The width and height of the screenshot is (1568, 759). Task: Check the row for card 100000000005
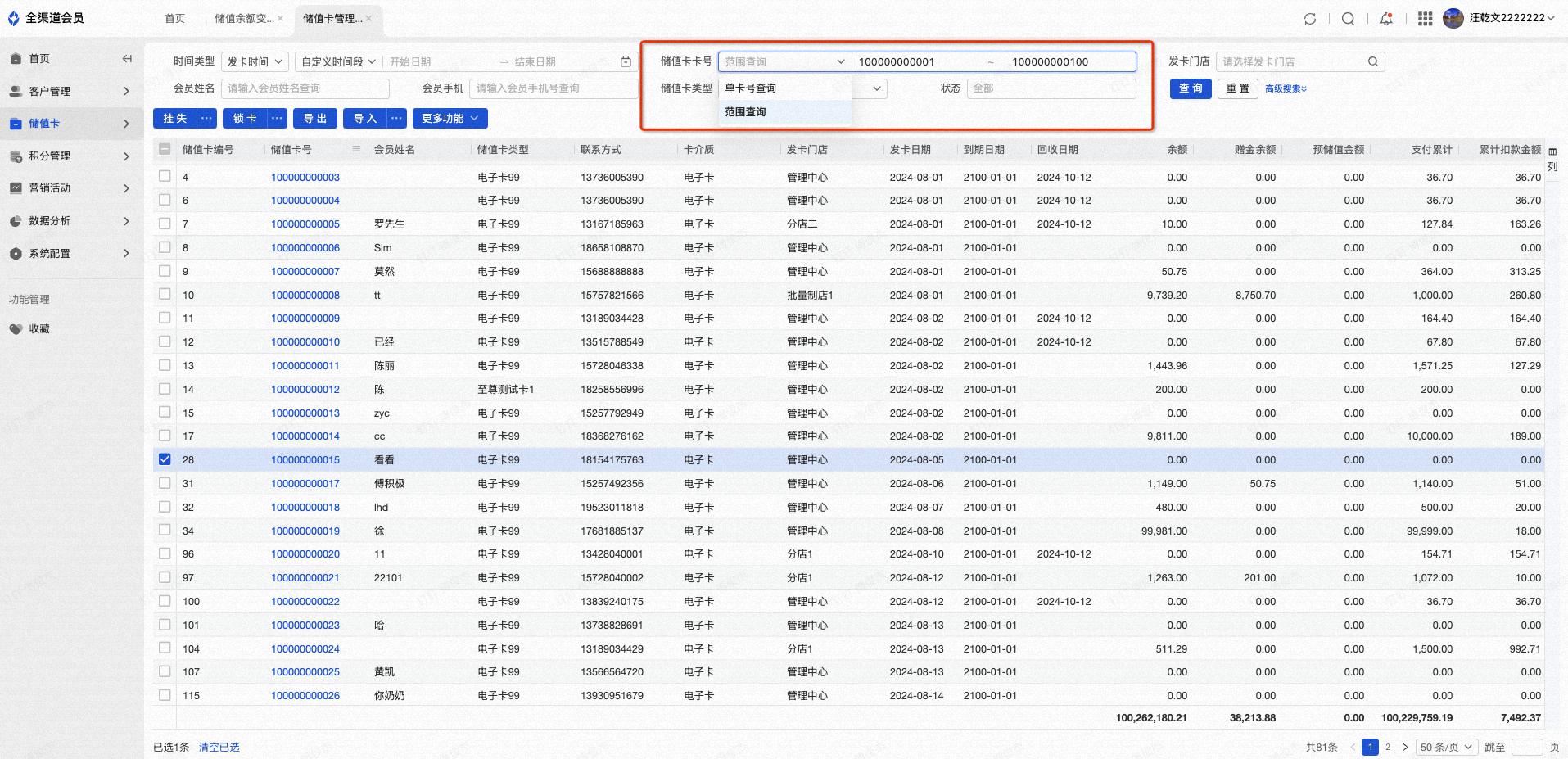[x=165, y=224]
